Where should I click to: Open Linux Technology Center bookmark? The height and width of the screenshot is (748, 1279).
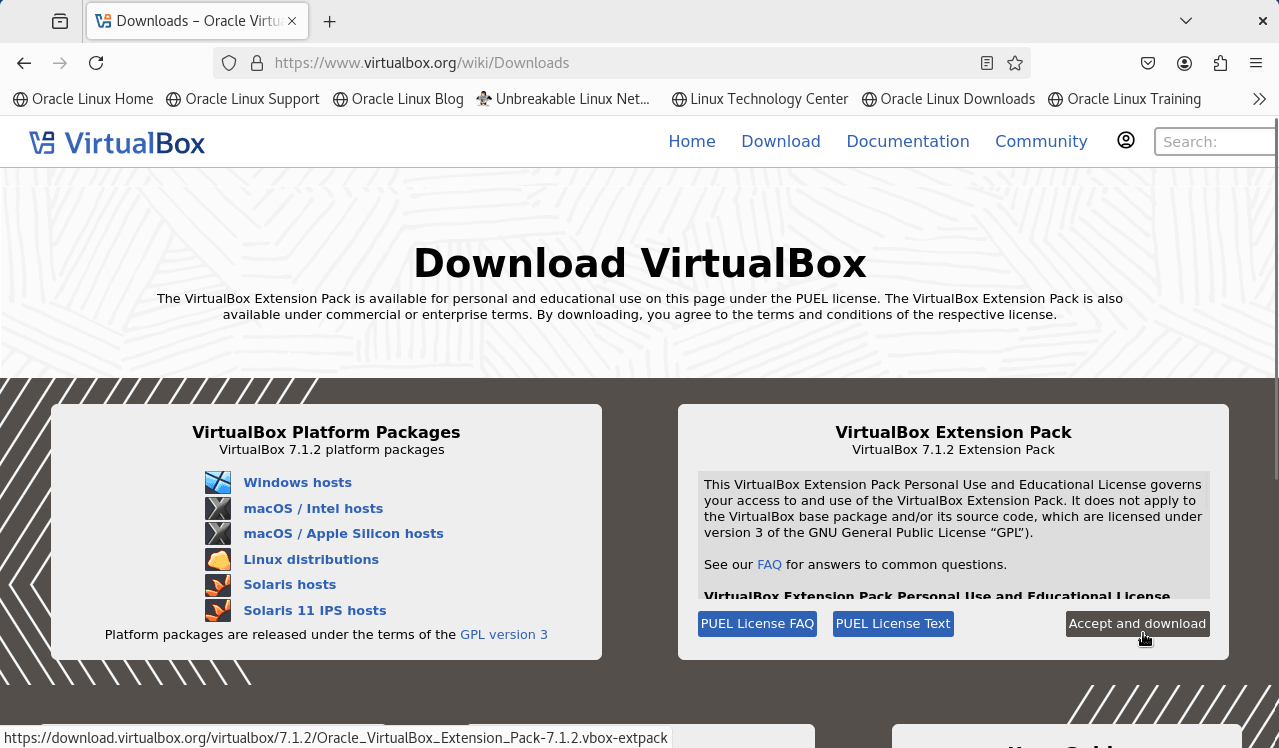click(760, 99)
